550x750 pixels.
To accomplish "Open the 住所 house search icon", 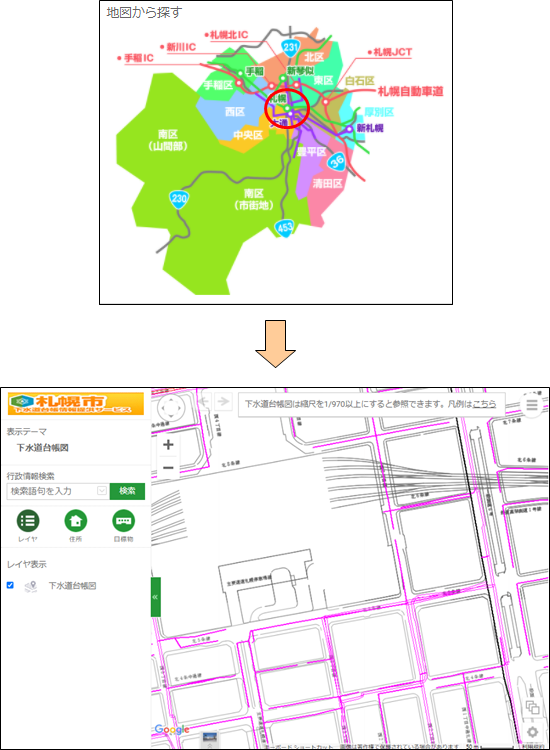I will [x=76, y=520].
